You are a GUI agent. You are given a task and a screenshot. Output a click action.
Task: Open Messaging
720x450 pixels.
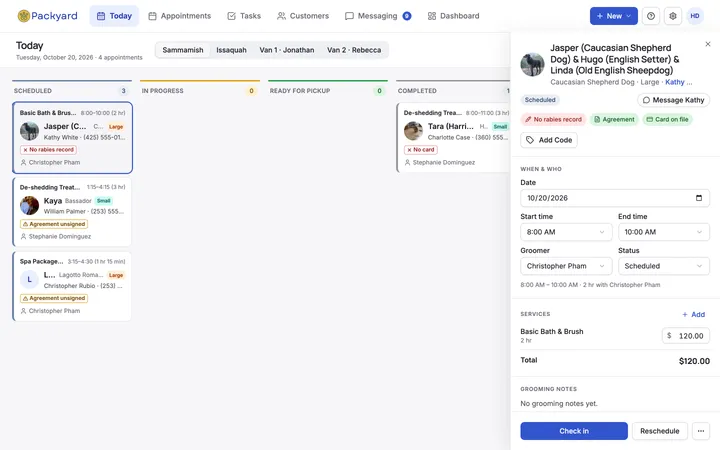(377, 16)
